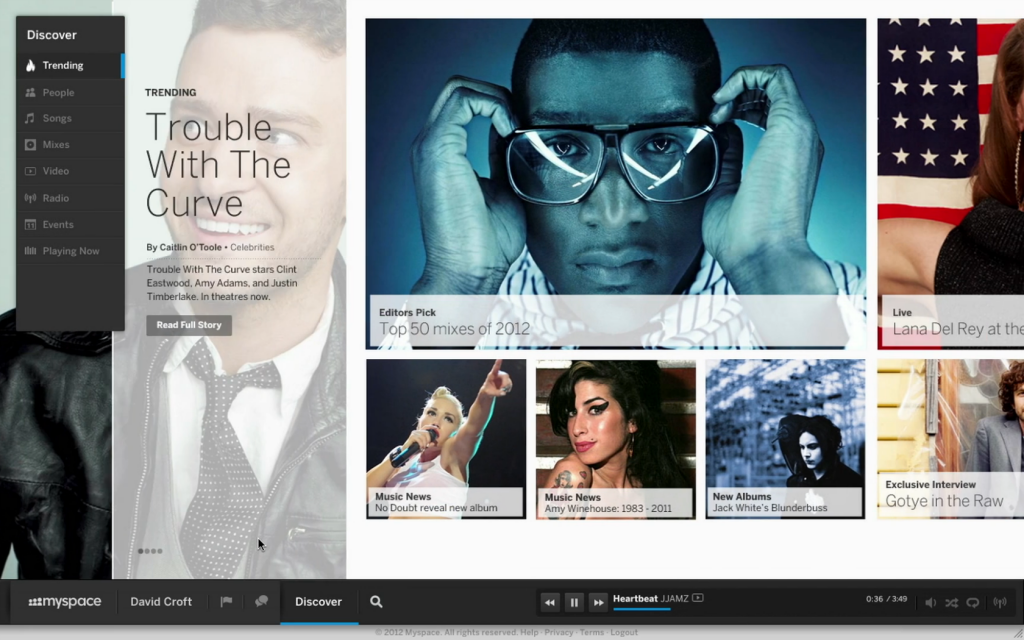Skip to the next track
Viewport: 1024px width, 640px height.
pyautogui.click(x=598, y=602)
